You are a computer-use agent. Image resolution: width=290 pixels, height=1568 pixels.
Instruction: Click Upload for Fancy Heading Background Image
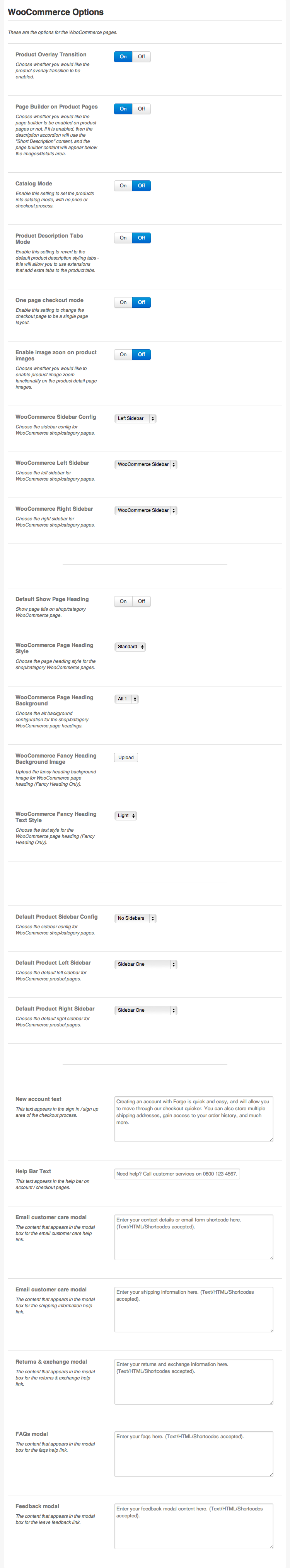[126, 758]
